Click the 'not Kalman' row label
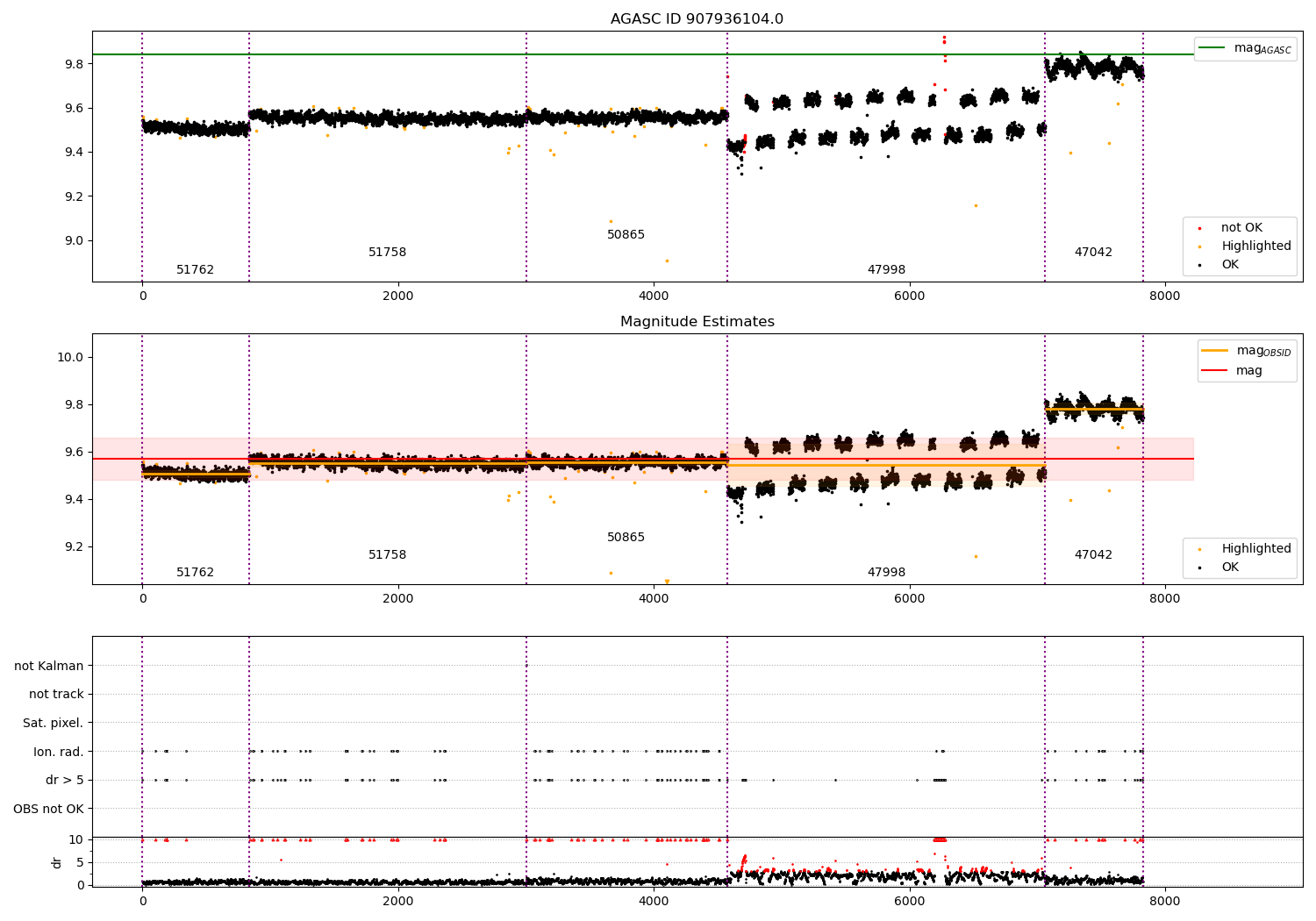The image size is (1316, 921). tap(49, 667)
